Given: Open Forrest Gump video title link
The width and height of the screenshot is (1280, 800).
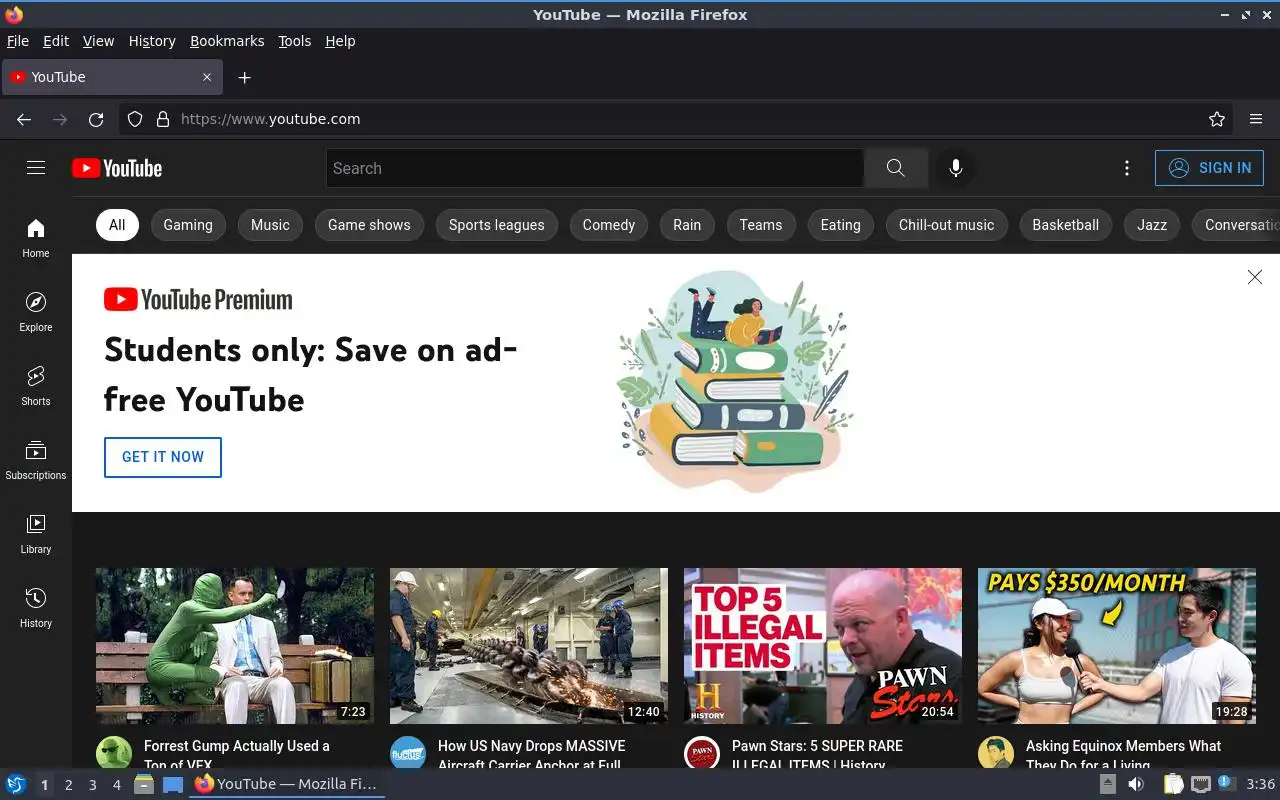Looking at the screenshot, I should [237, 754].
